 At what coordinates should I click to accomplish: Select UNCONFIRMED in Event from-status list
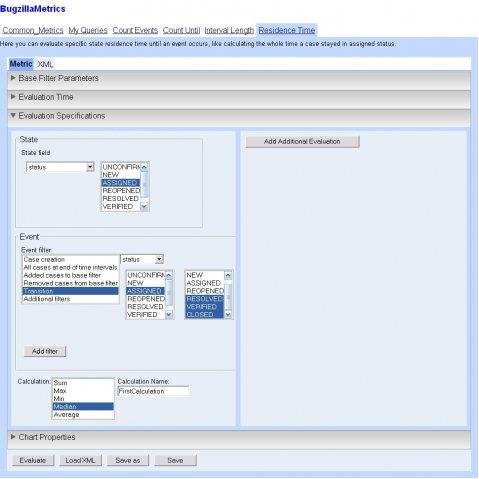(146, 275)
